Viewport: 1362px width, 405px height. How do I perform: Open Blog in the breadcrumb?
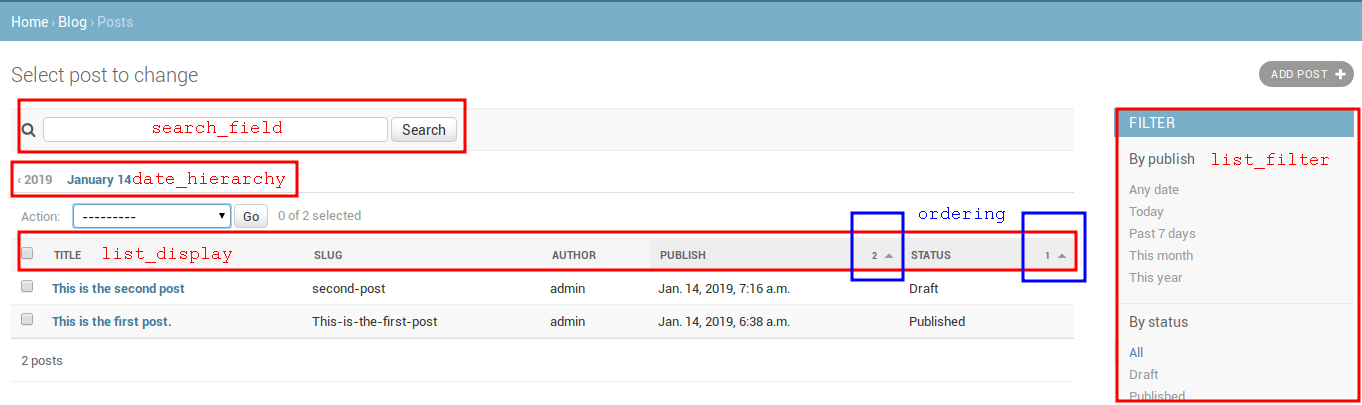(72, 21)
